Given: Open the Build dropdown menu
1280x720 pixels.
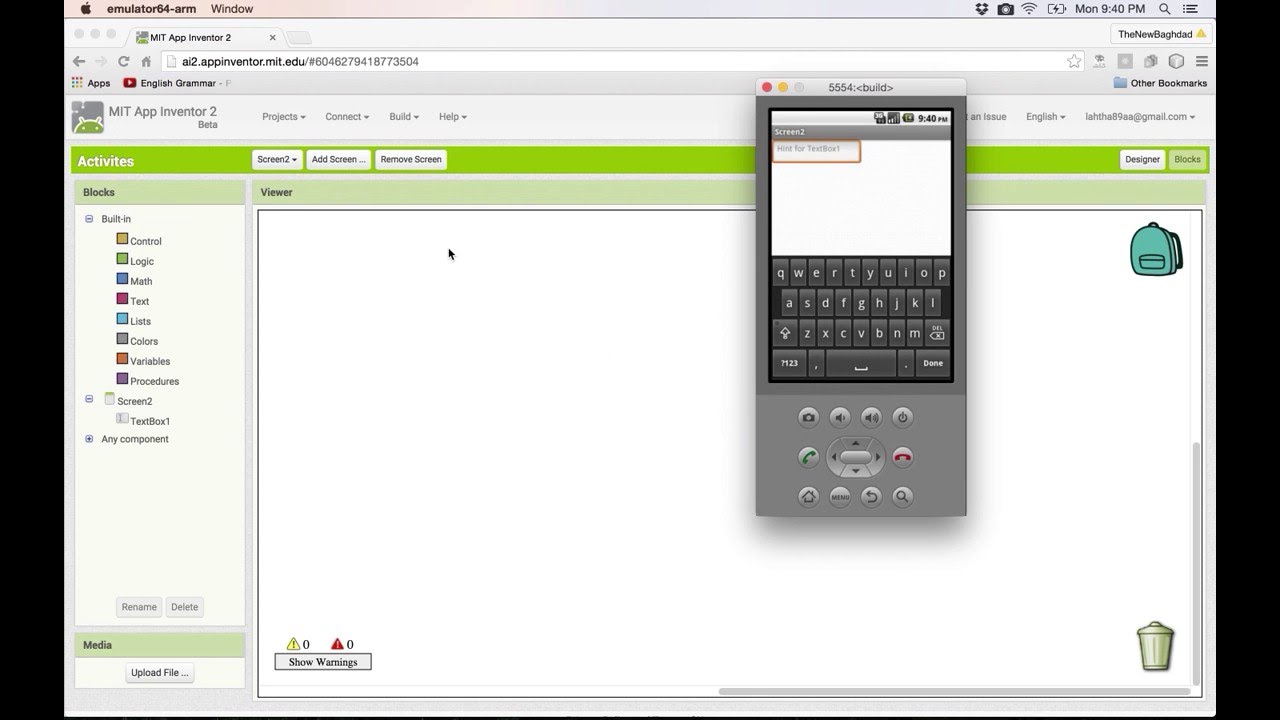Looking at the screenshot, I should [x=404, y=117].
